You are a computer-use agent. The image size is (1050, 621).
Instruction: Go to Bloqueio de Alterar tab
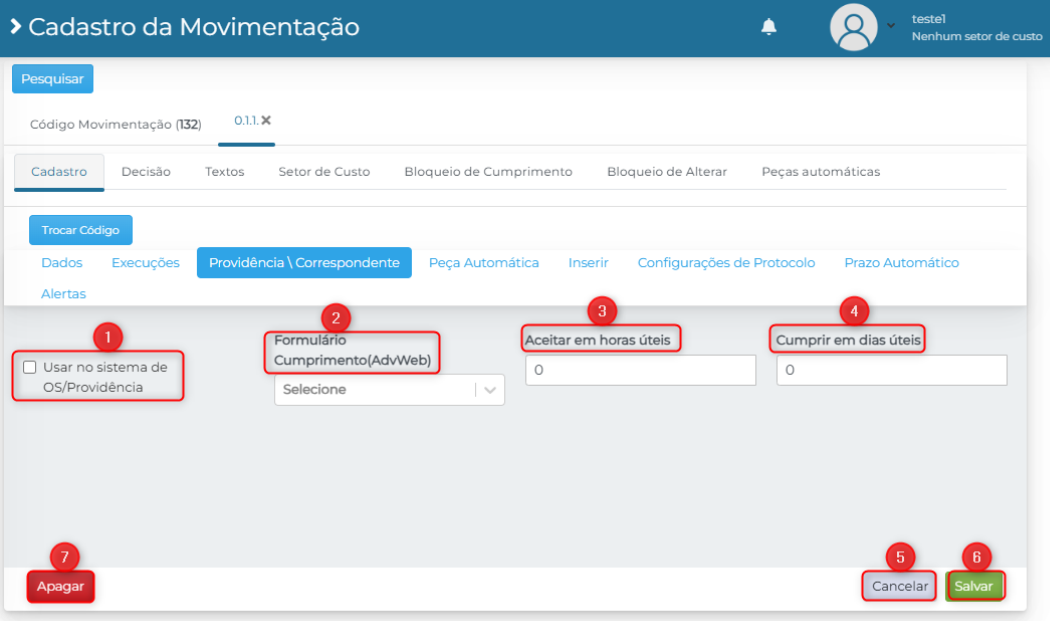click(x=667, y=172)
